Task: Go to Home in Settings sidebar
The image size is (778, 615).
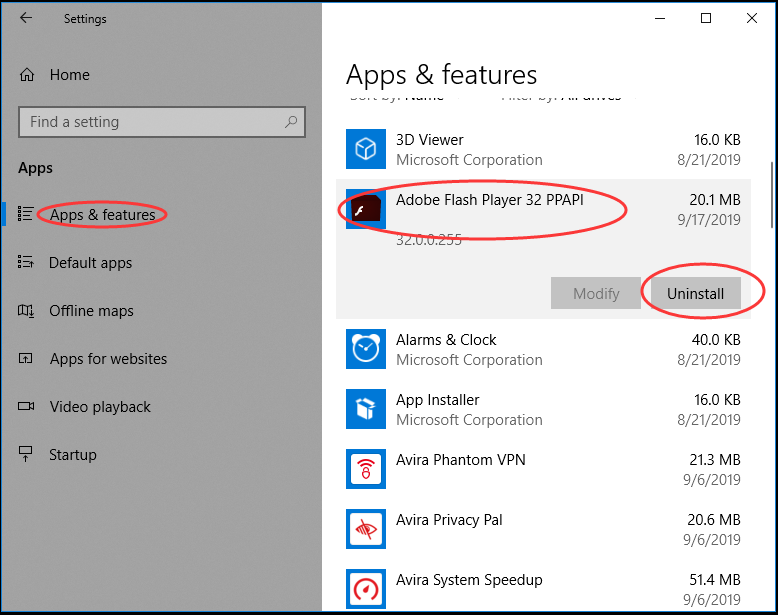Action: pos(69,75)
